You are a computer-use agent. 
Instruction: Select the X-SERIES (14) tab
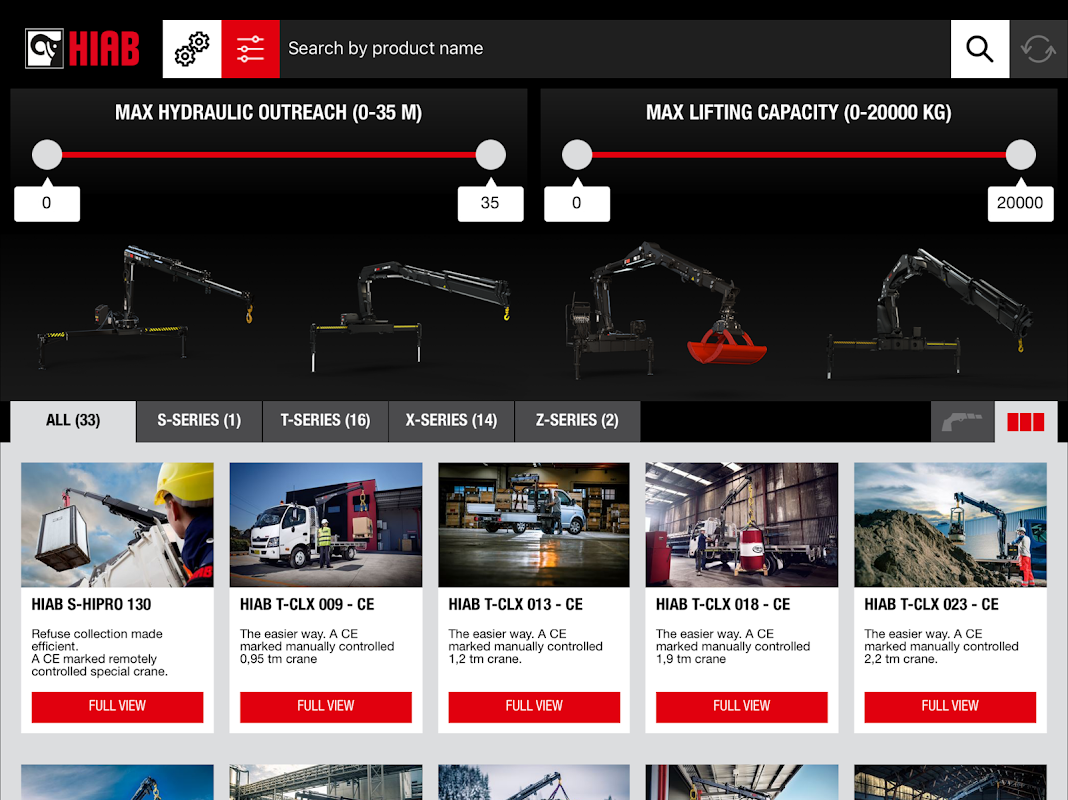[452, 421]
